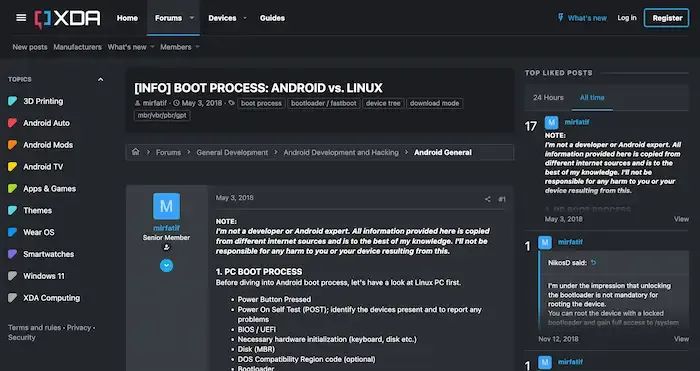
Task: Click the XDA logo
Action: pos(67,19)
